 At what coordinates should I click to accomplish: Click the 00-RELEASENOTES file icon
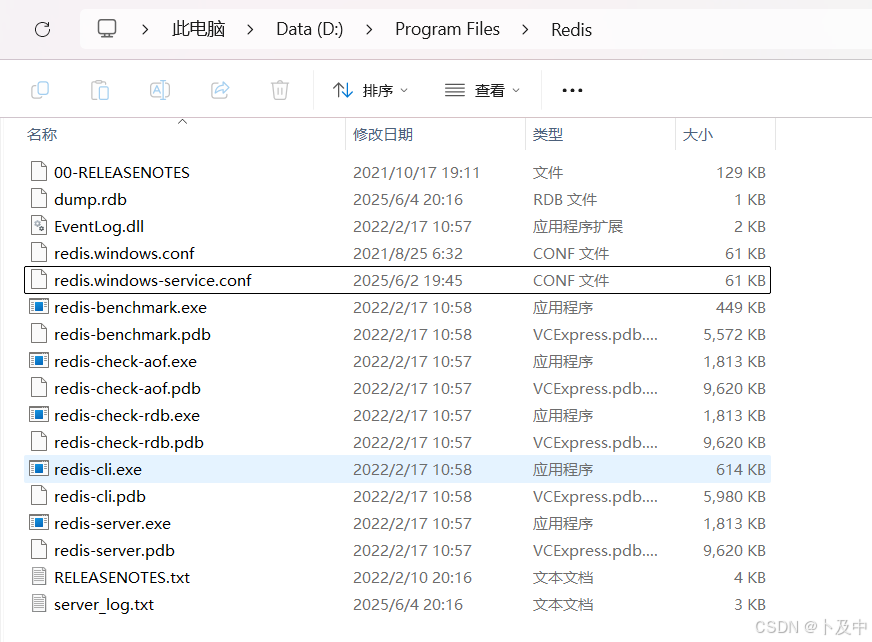[x=39, y=171]
